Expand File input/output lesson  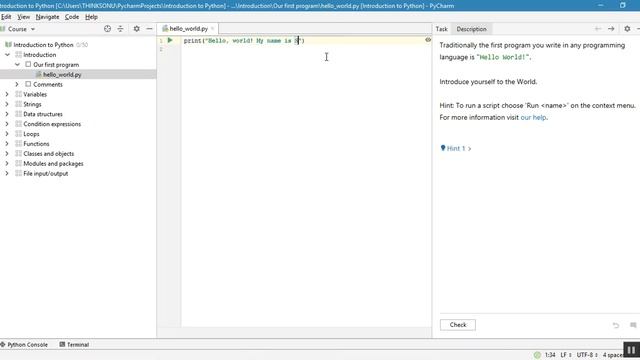click(x=7, y=173)
